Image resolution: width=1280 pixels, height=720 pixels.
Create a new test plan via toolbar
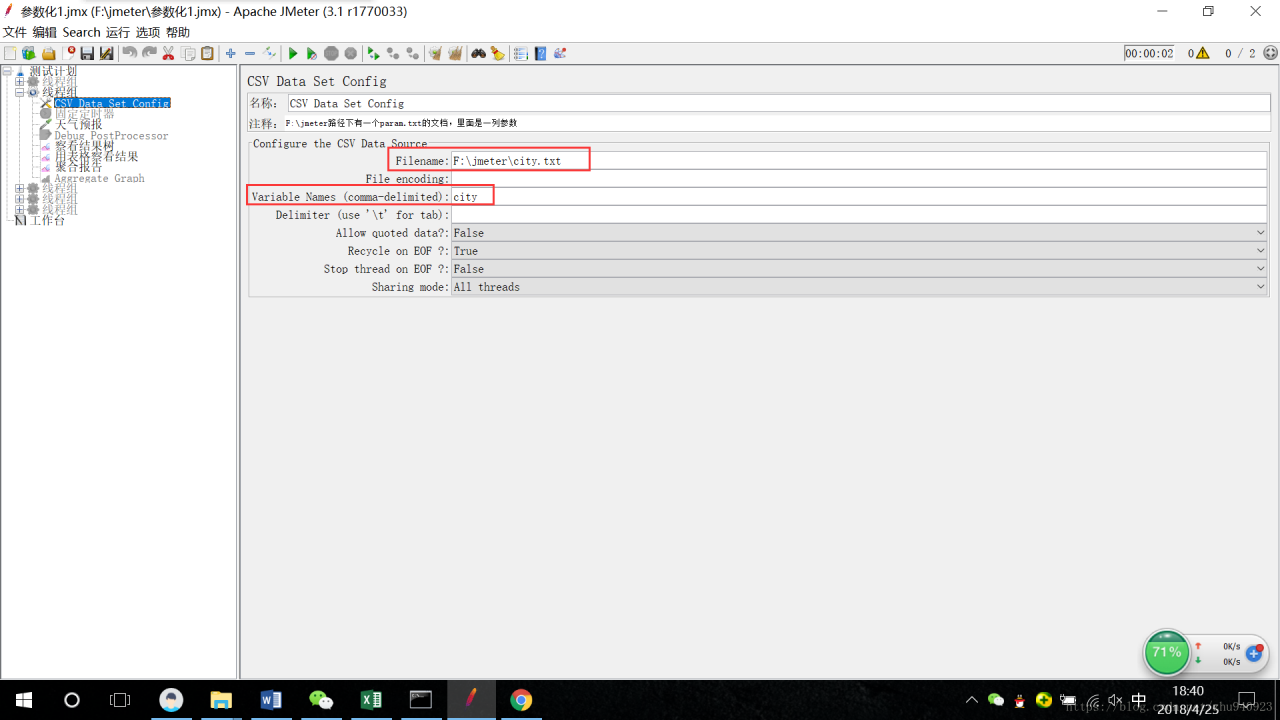click(x=10, y=54)
